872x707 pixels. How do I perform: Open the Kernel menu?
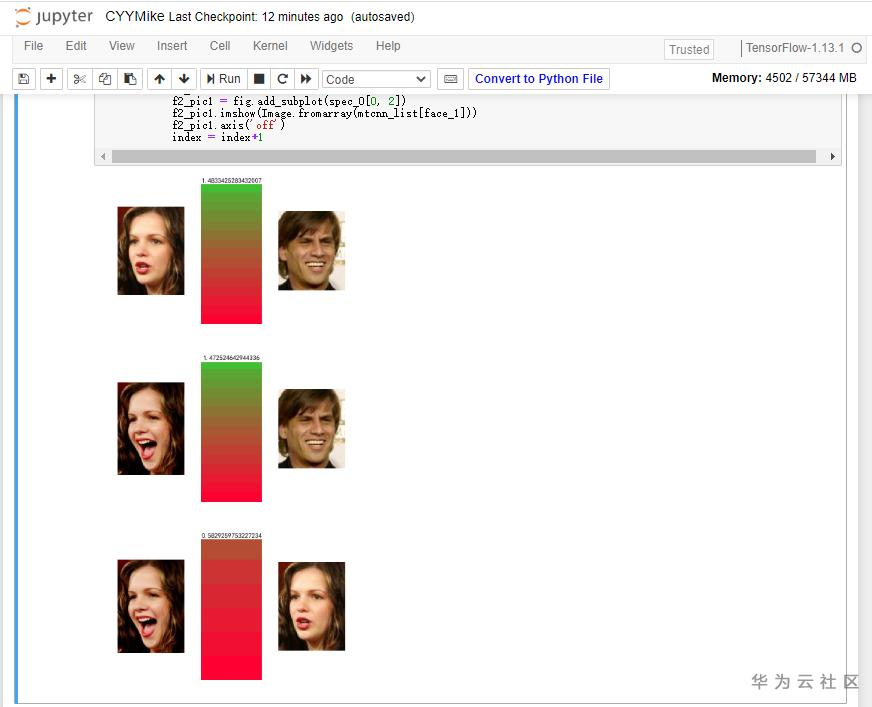270,46
